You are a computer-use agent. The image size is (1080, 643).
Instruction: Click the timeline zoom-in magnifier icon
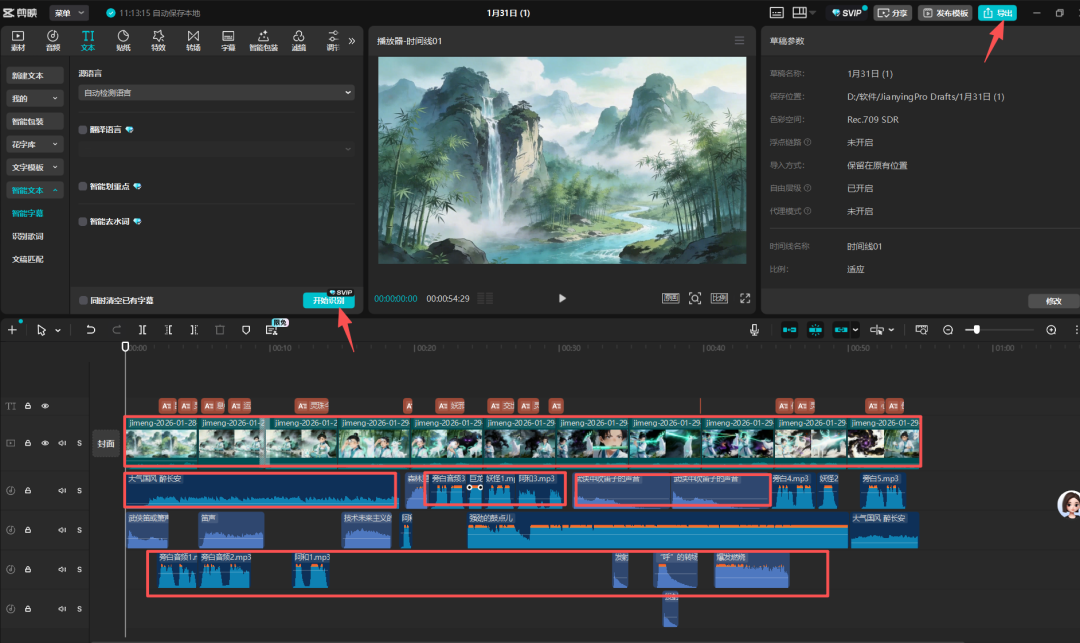tap(1051, 329)
